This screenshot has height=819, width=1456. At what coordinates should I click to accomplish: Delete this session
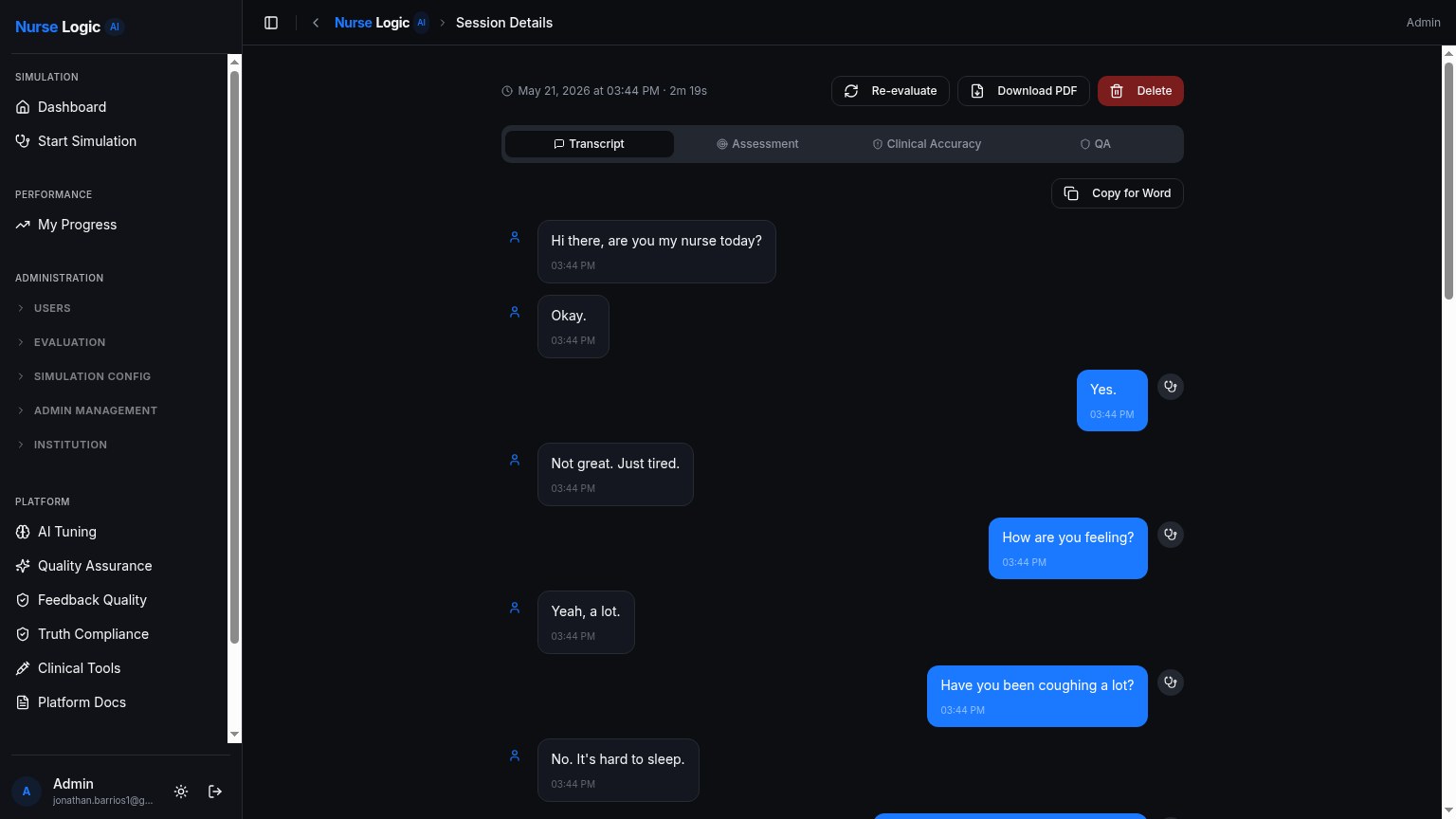[1140, 91]
